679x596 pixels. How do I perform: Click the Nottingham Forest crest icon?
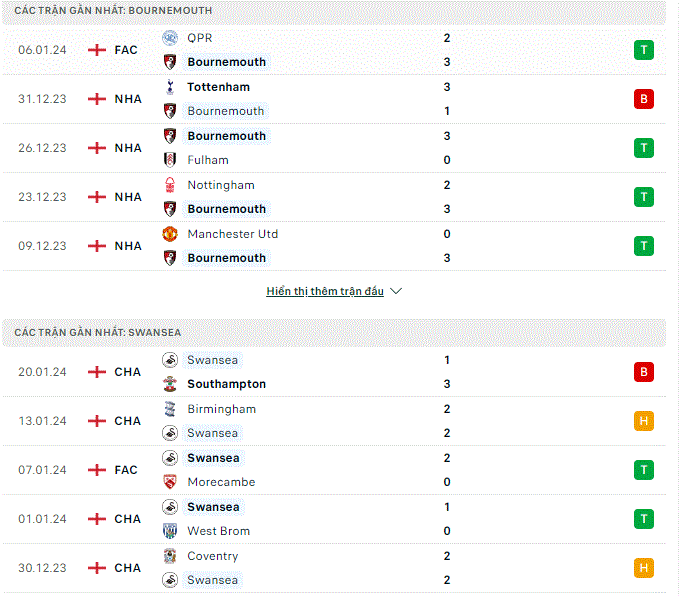[x=170, y=185]
